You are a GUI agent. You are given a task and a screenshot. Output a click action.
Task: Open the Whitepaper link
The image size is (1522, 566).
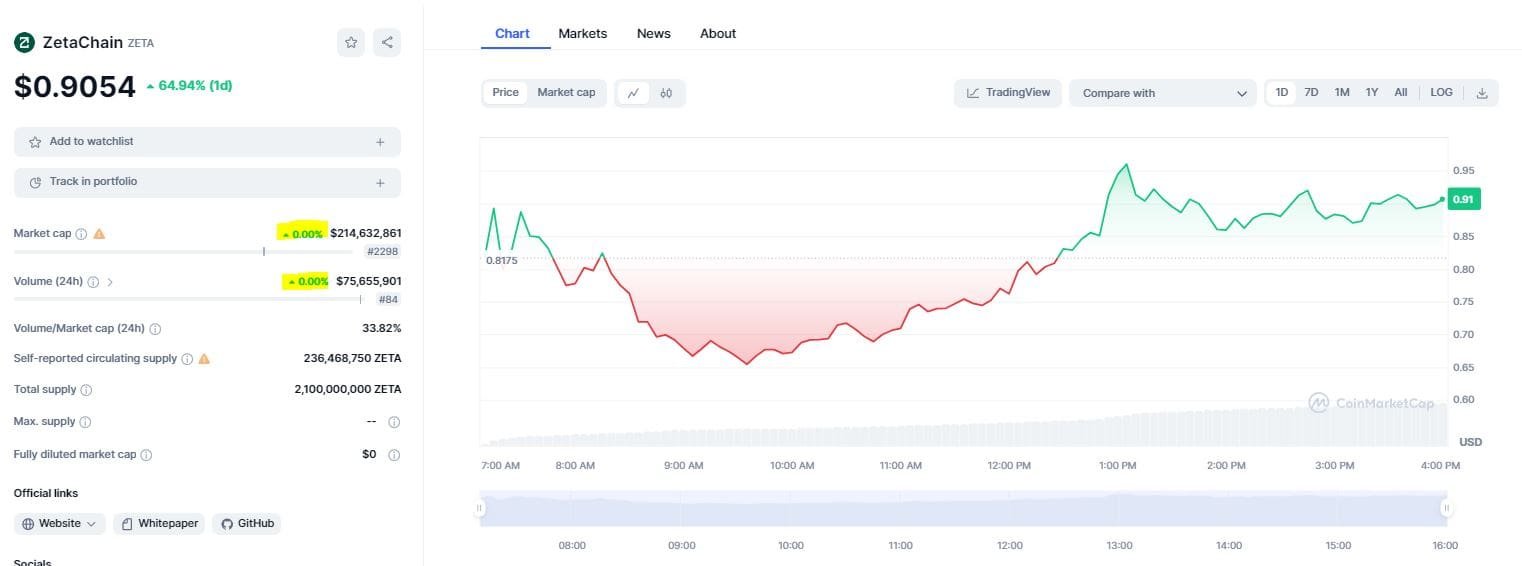[x=158, y=524]
